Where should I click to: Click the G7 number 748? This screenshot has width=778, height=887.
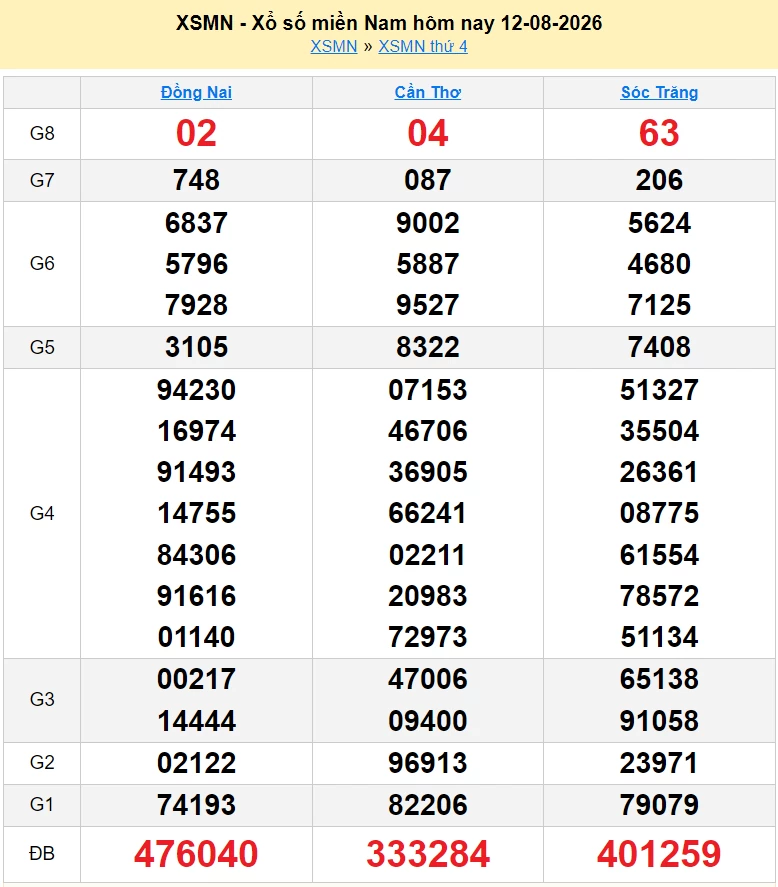(196, 180)
